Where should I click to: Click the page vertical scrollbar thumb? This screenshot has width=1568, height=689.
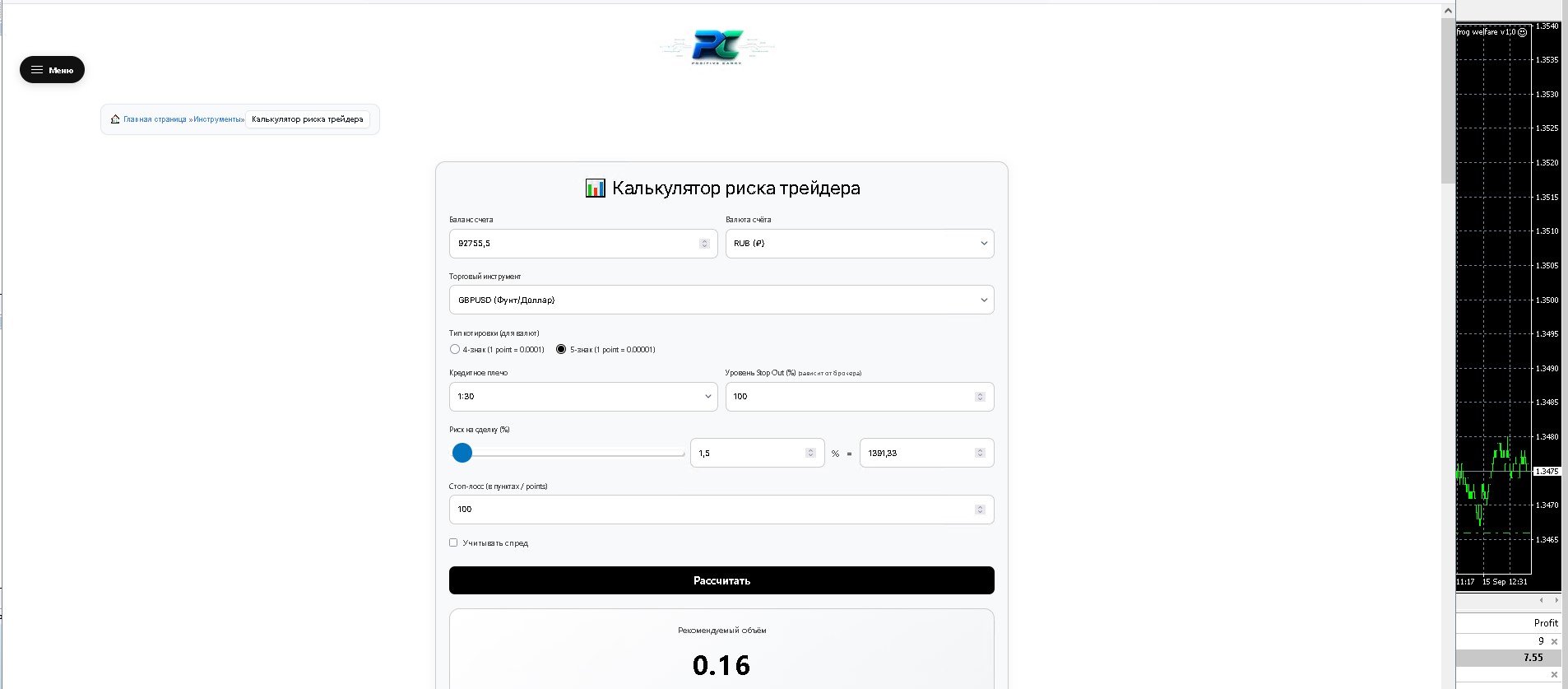coord(1448,100)
